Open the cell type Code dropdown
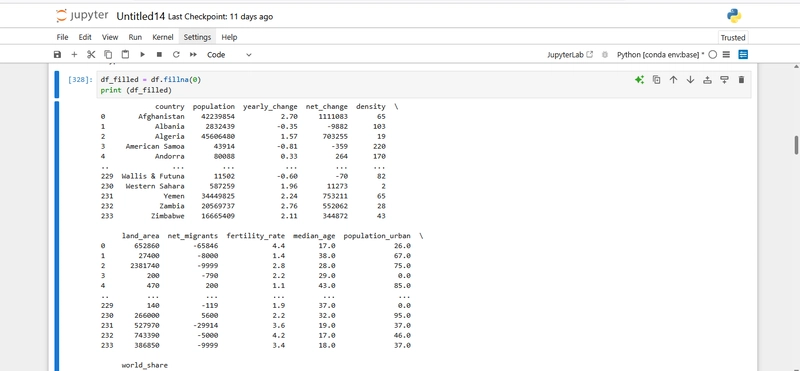800x371 pixels. (229, 55)
